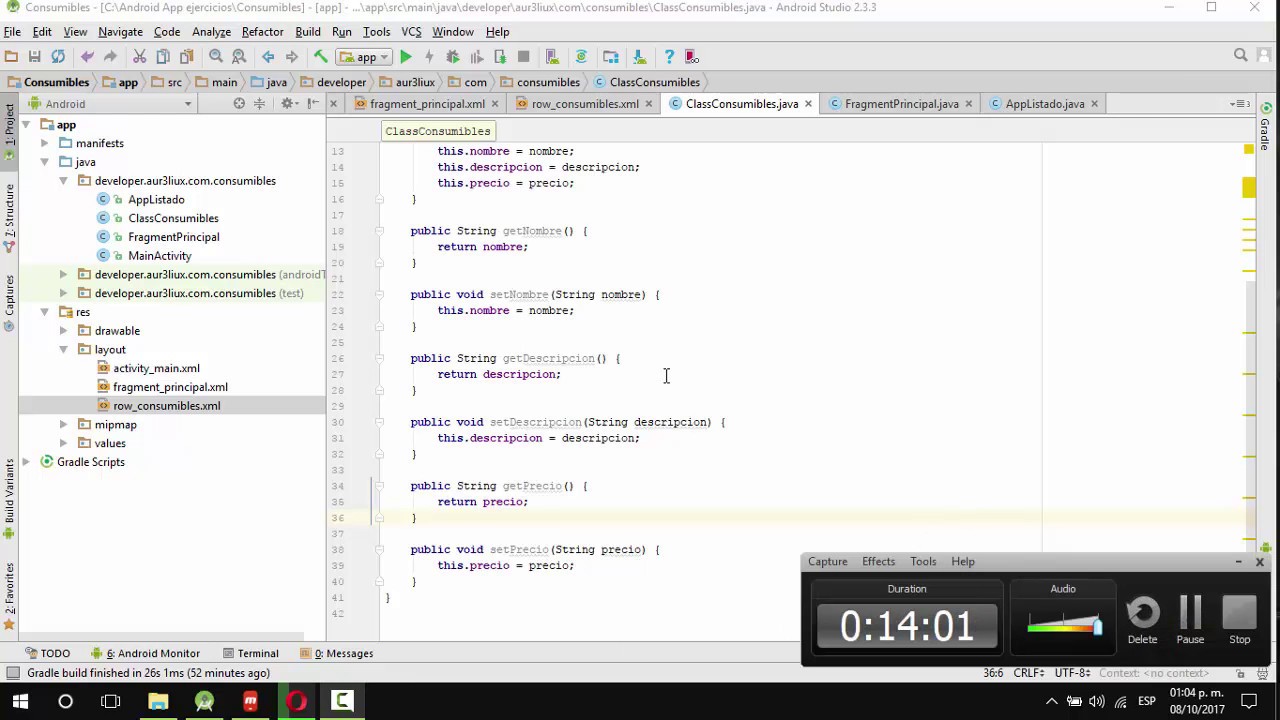Click the Navigate Back arrow icon
Screen dimensions: 1280x720
(x=268, y=57)
